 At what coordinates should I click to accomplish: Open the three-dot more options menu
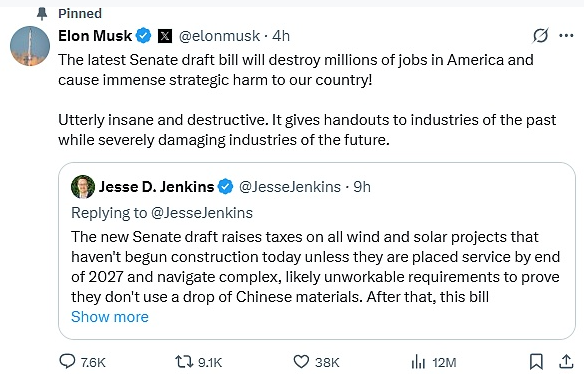pyautogui.click(x=566, y=36)
